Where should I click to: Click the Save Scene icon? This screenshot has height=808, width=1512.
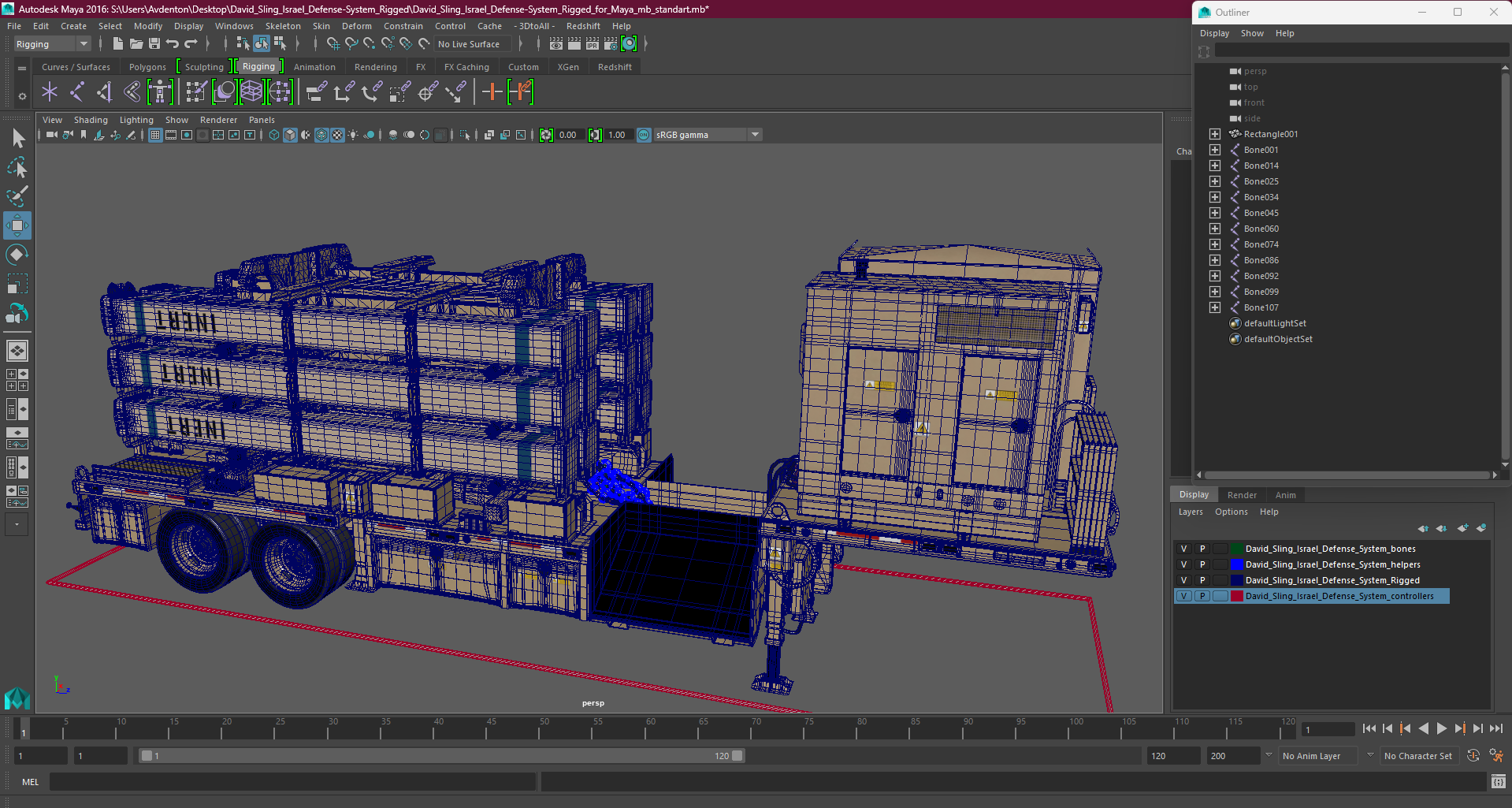click(154, 44)
